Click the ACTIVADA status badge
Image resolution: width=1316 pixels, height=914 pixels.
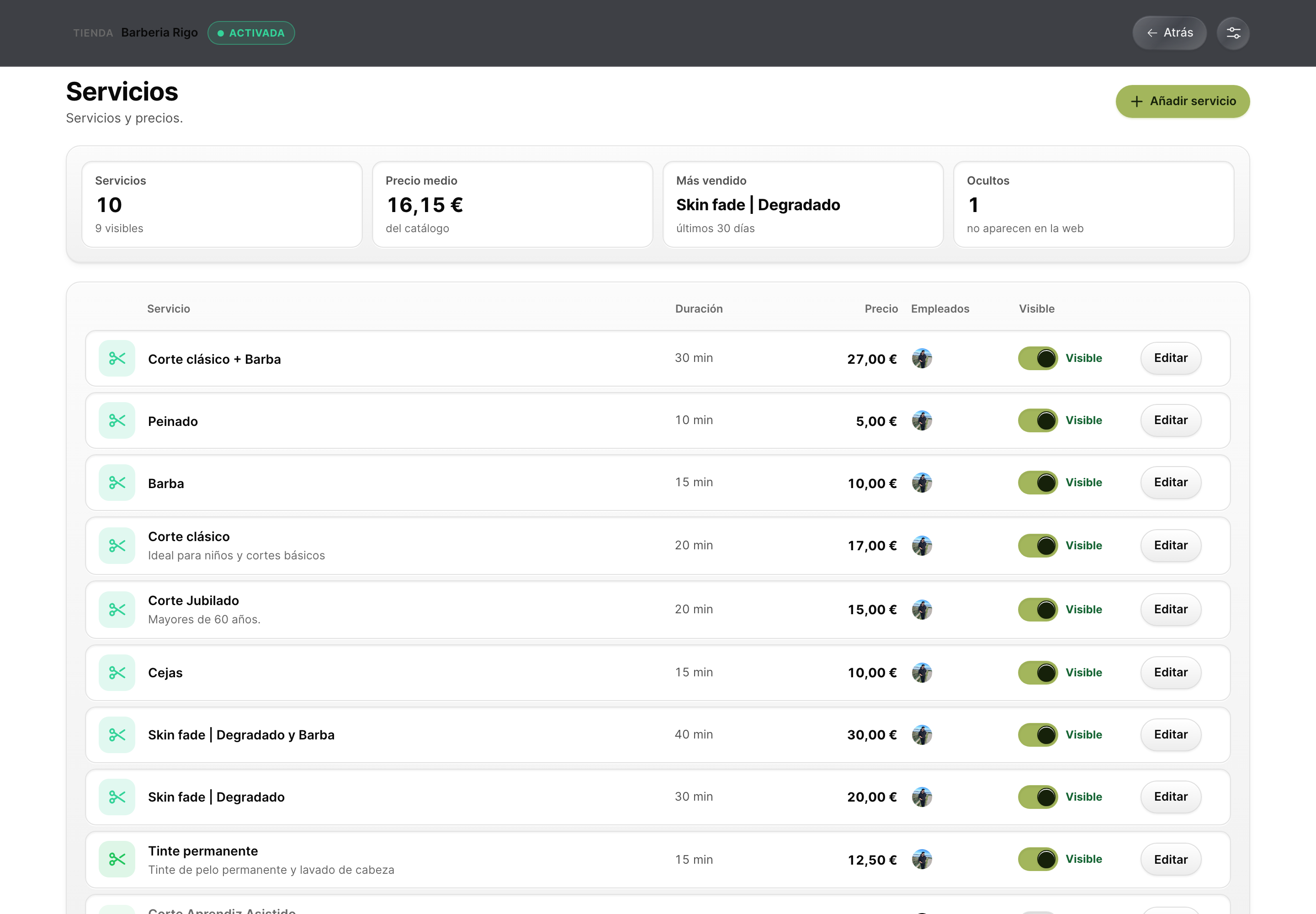click(x=251, y=33)
